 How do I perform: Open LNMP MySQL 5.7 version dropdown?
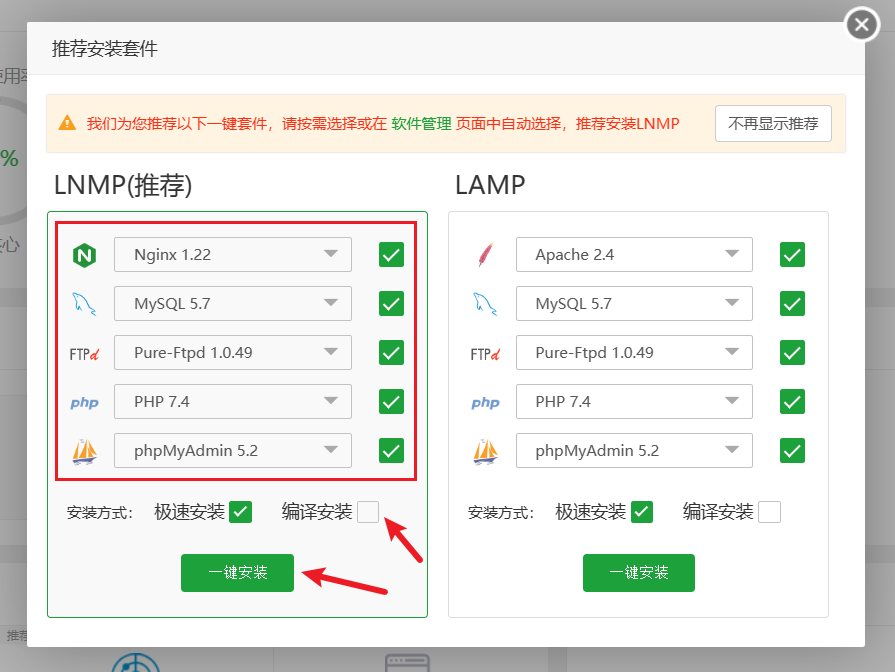[233, 304]
